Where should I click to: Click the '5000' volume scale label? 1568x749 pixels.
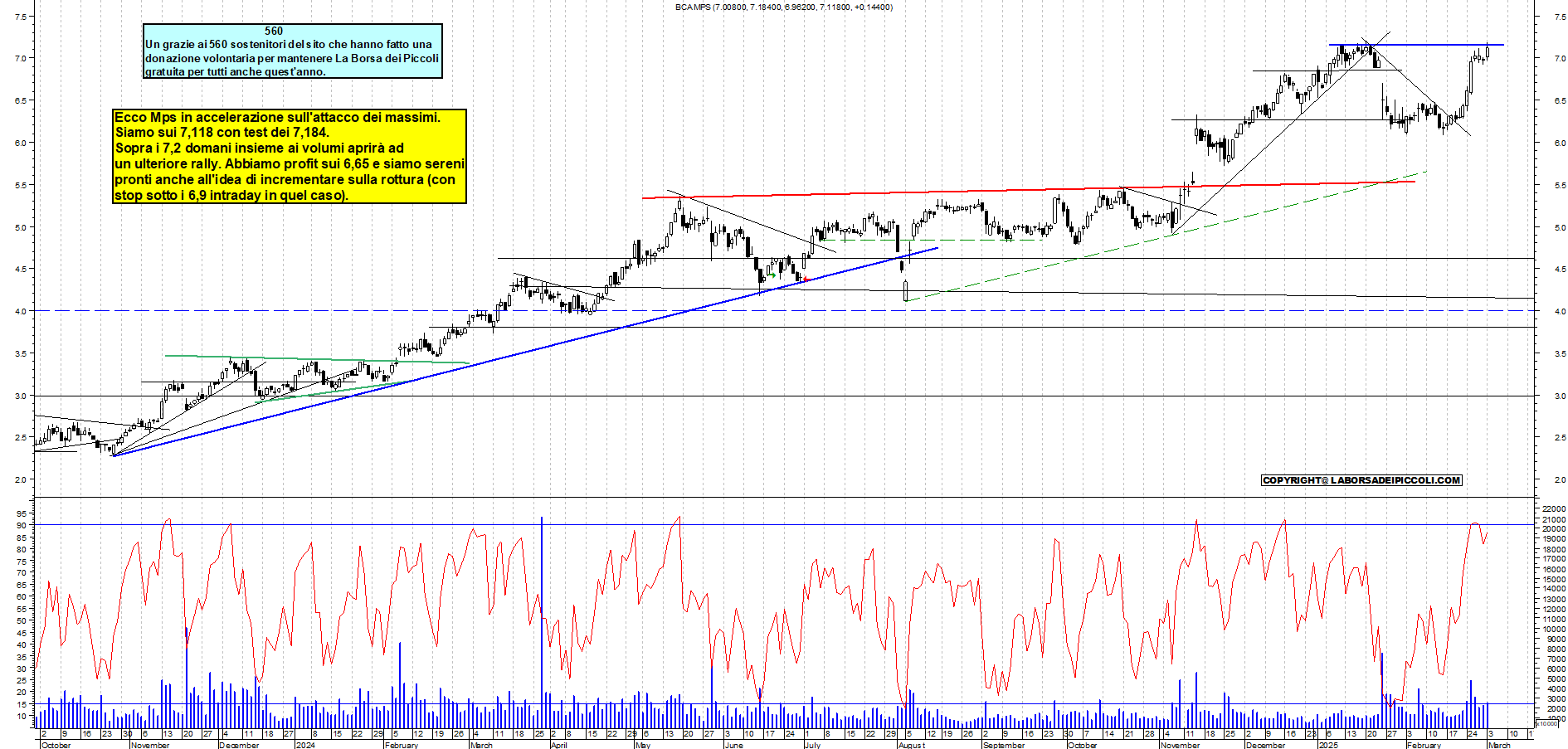tap(1556, 678)
